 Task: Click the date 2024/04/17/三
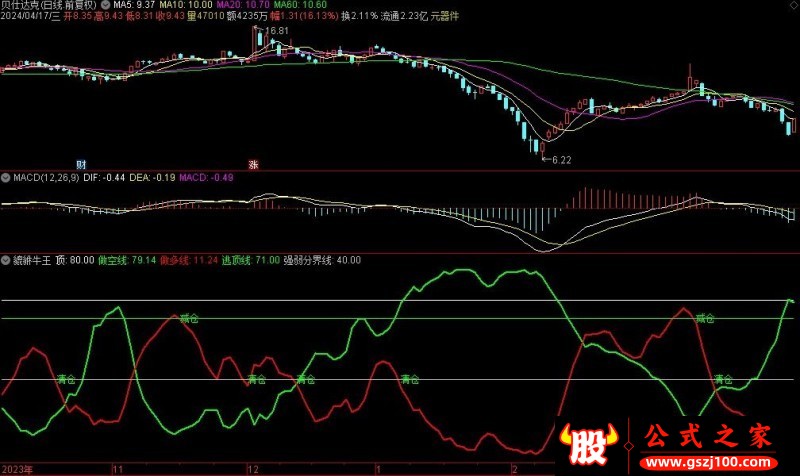pos(30,16)
